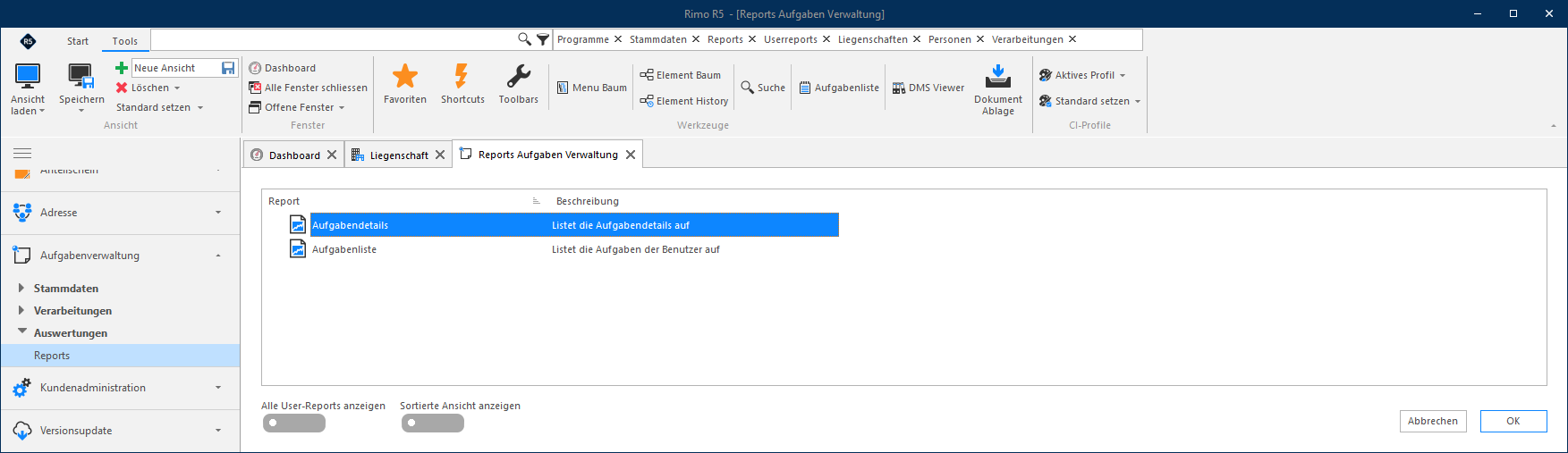The height and width of the screenshot is (453, 1568).
Task: Open Standard setzen dropdown in CI-Profile group
Action: coord(1138,102)
